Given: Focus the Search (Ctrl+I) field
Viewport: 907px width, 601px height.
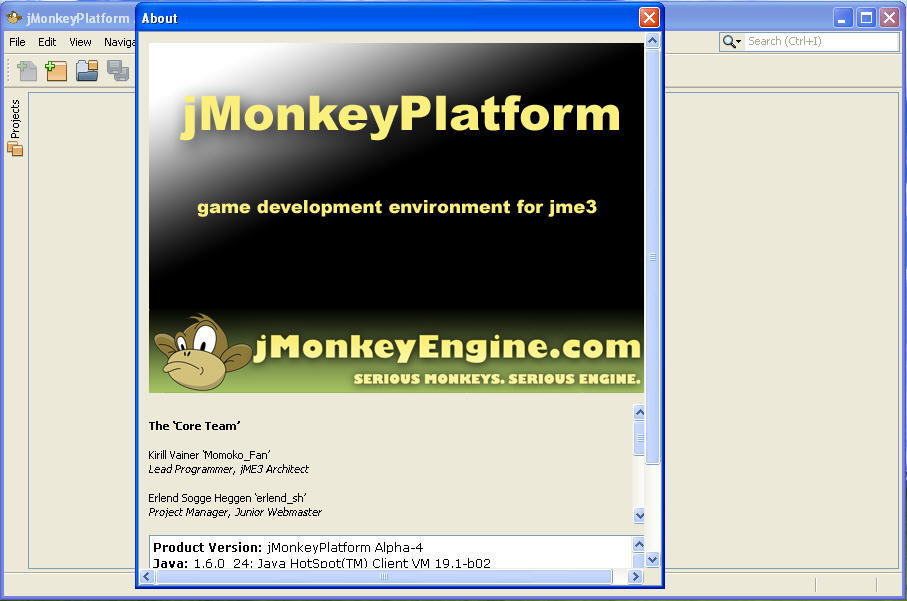Looking at the screenshot, I should [821, 41].
